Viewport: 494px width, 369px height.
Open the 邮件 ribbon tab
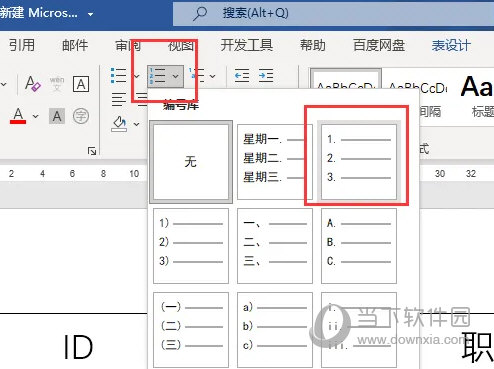75,45
